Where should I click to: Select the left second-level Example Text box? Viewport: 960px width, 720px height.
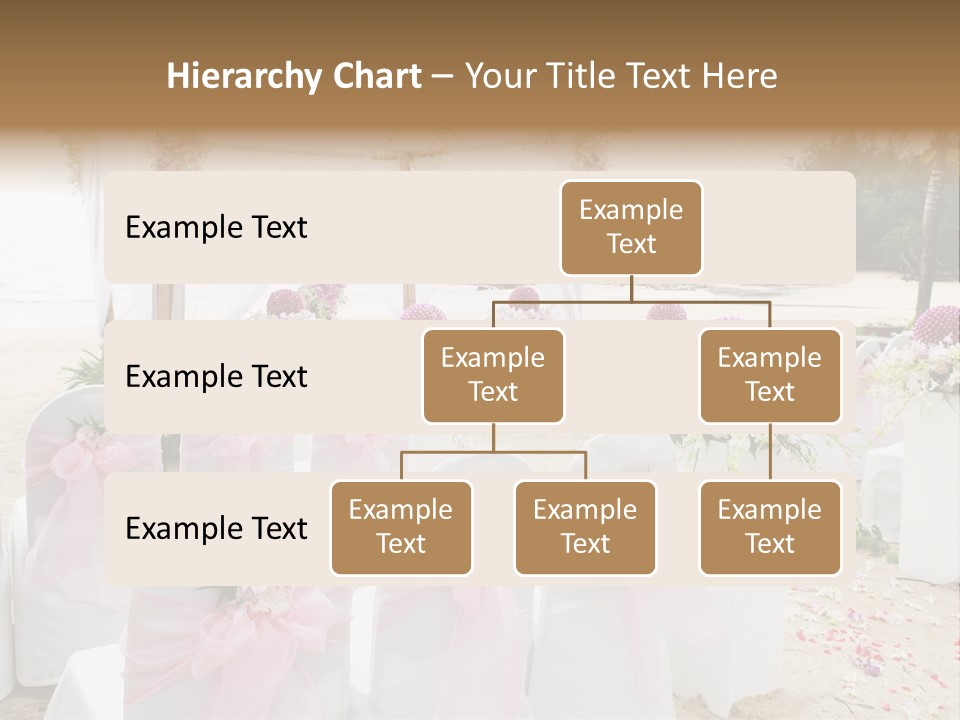492,375
